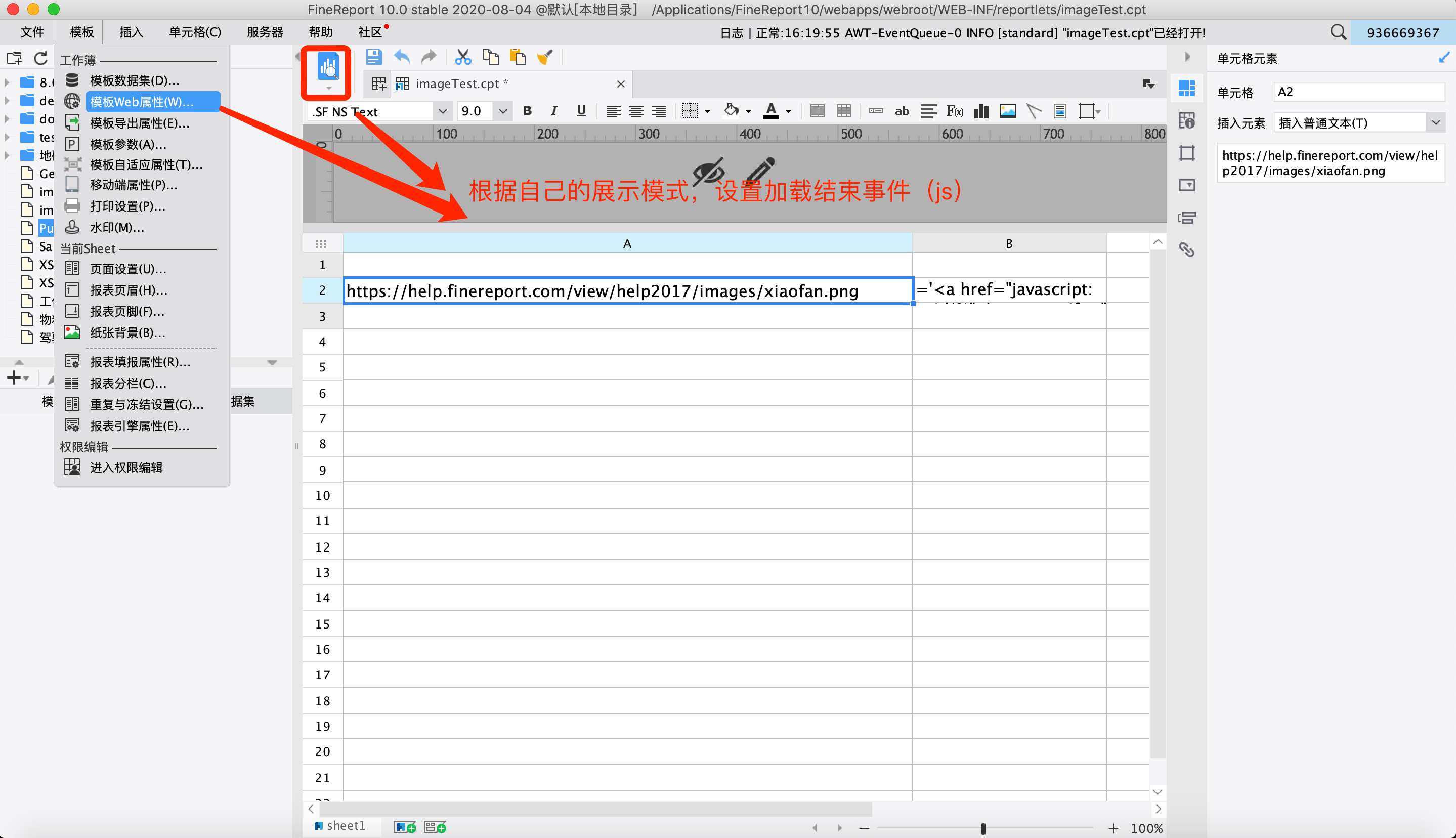The width and height of the screenshot is (1456, 838).
Task: Open the hyperlink panel icon in right sidebar
Action: [1186, 250]
